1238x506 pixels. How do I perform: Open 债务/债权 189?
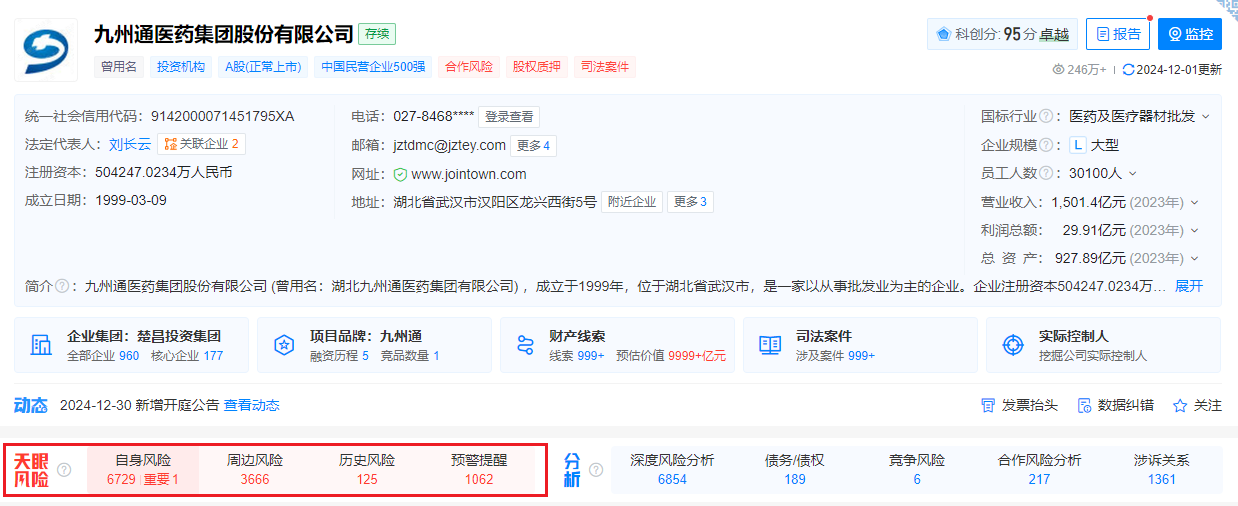coord(795,470)
